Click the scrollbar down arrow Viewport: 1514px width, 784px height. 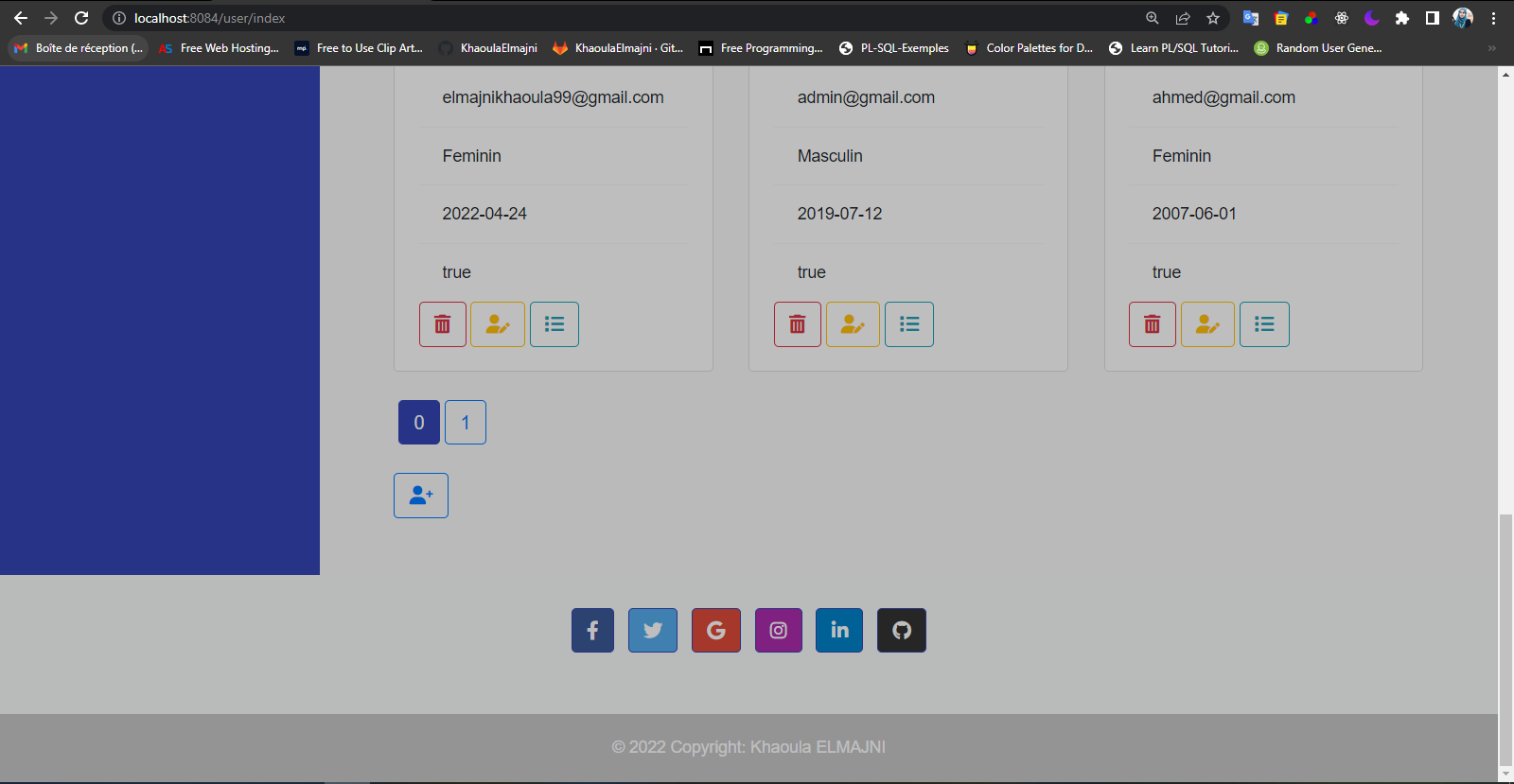tap(1505, 775)
